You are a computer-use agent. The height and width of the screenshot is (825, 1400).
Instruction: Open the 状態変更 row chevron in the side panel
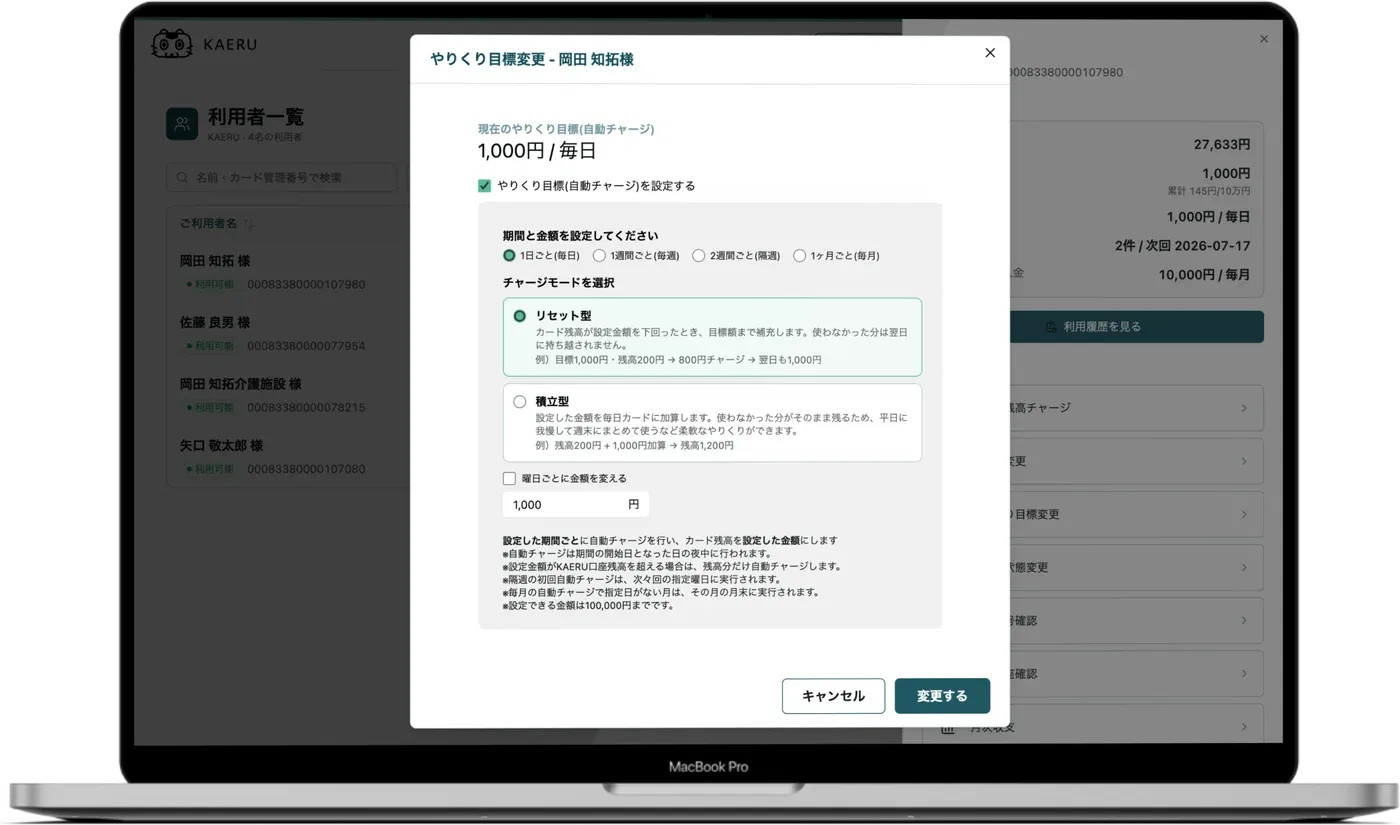1244,567
